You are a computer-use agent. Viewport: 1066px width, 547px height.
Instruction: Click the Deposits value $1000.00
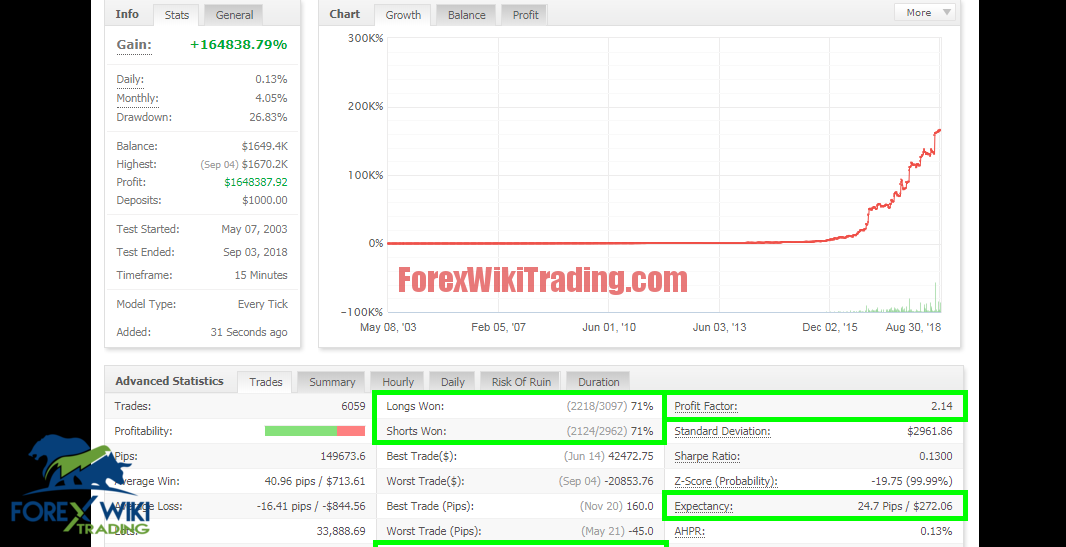(264, 200)
